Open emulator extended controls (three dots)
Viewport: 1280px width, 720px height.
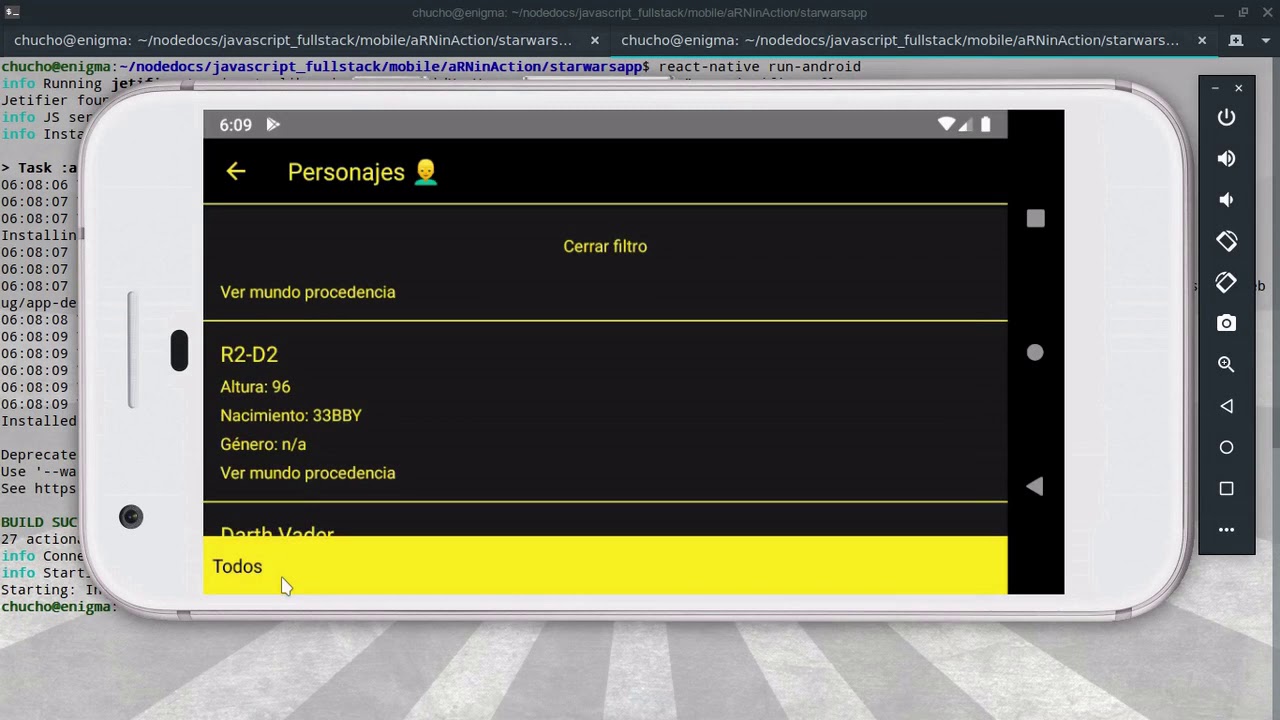(1226, 530)
